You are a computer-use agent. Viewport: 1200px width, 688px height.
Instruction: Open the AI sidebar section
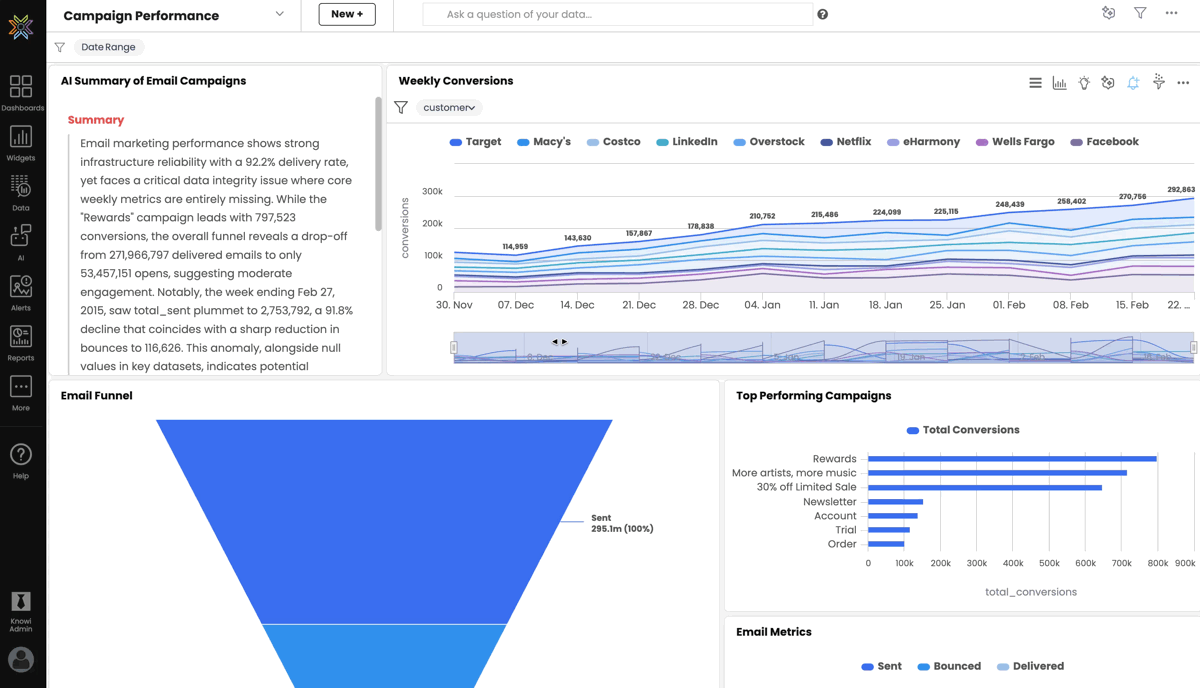click(x=21, y=243)
